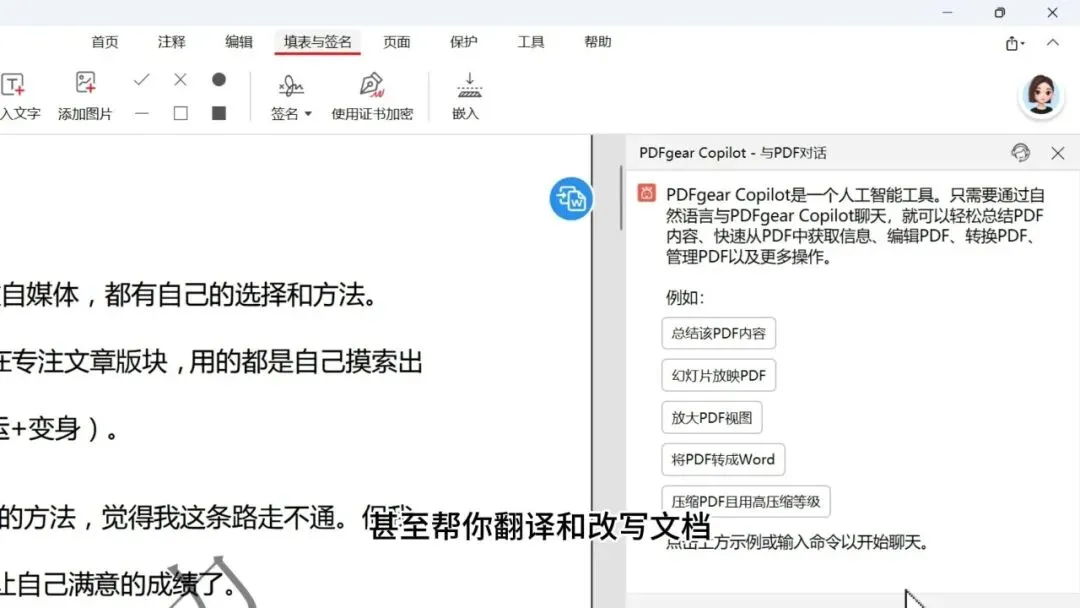Select the add text tool icon
This screenshot has width=1080, height=608.
tap(14, 85)
